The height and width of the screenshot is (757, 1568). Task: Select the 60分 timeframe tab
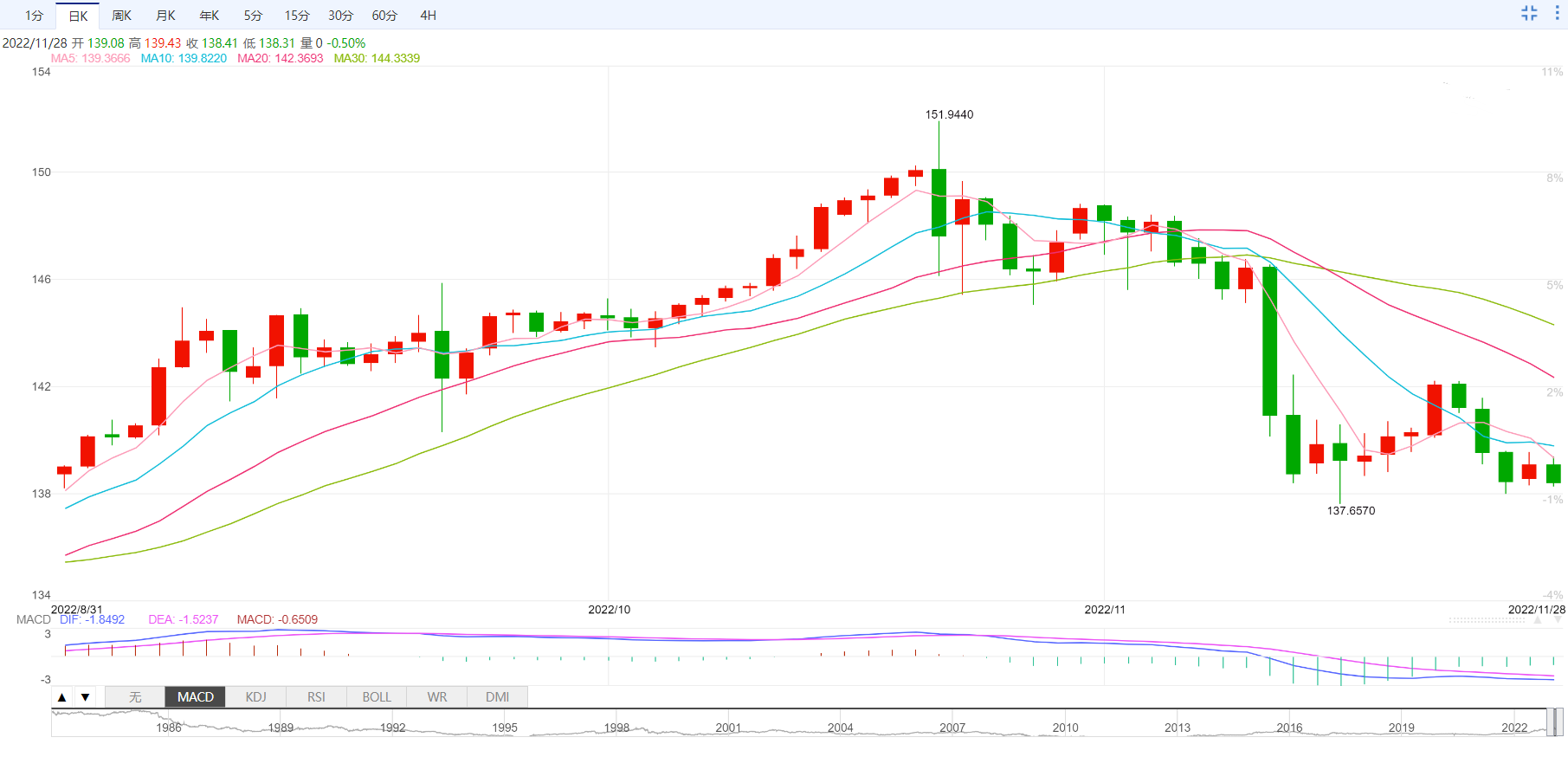[384, 16]
